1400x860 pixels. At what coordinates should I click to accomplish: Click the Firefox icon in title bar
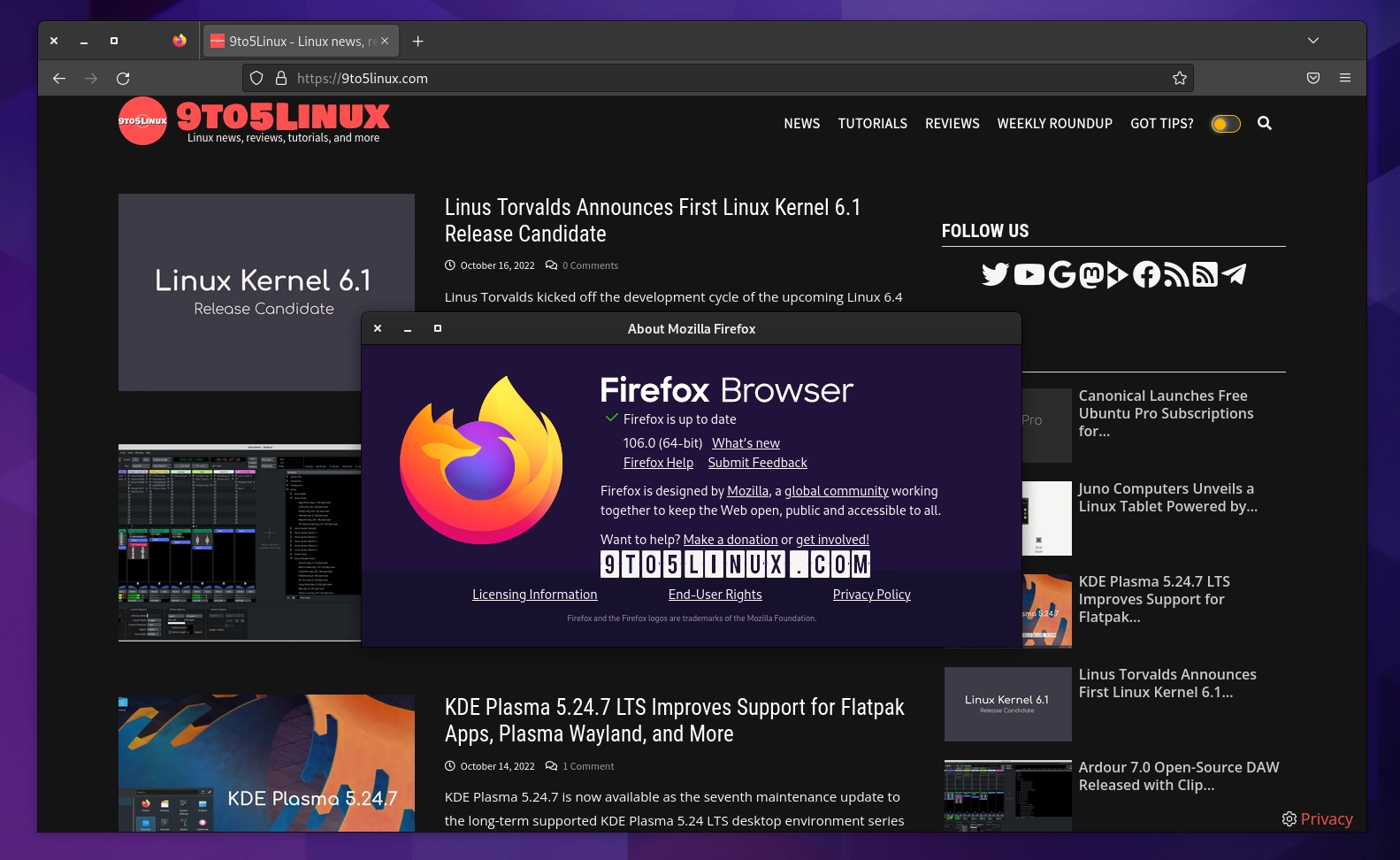180,41
